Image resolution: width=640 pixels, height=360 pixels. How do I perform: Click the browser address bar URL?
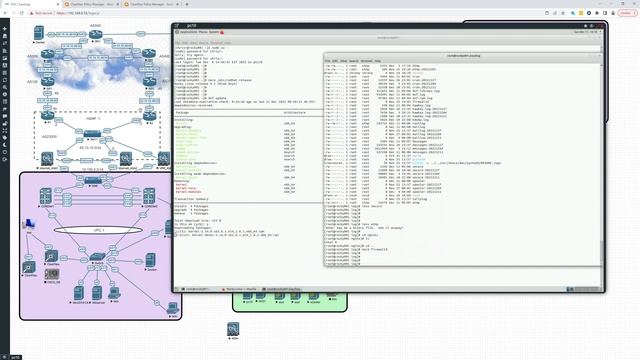click(78, 13)
